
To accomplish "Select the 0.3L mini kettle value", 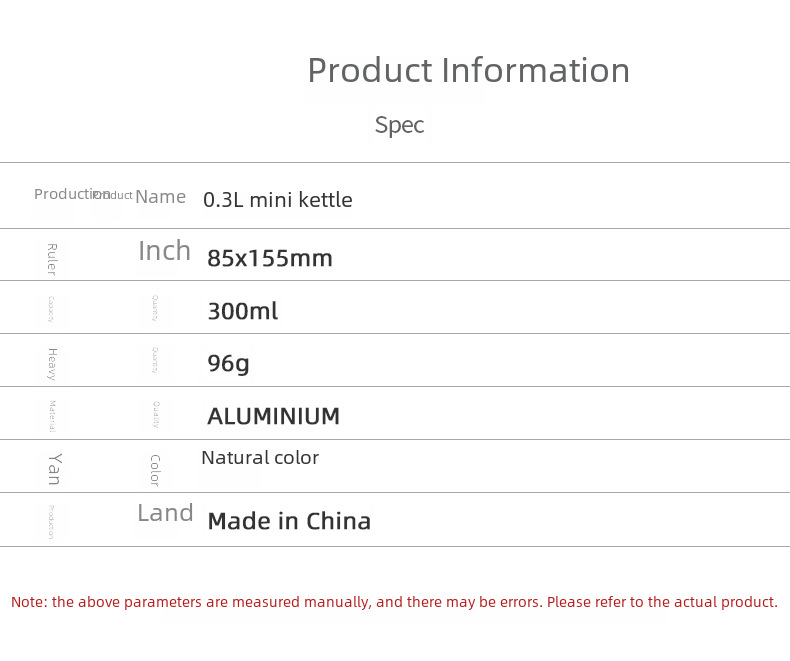I will [277, 200].
